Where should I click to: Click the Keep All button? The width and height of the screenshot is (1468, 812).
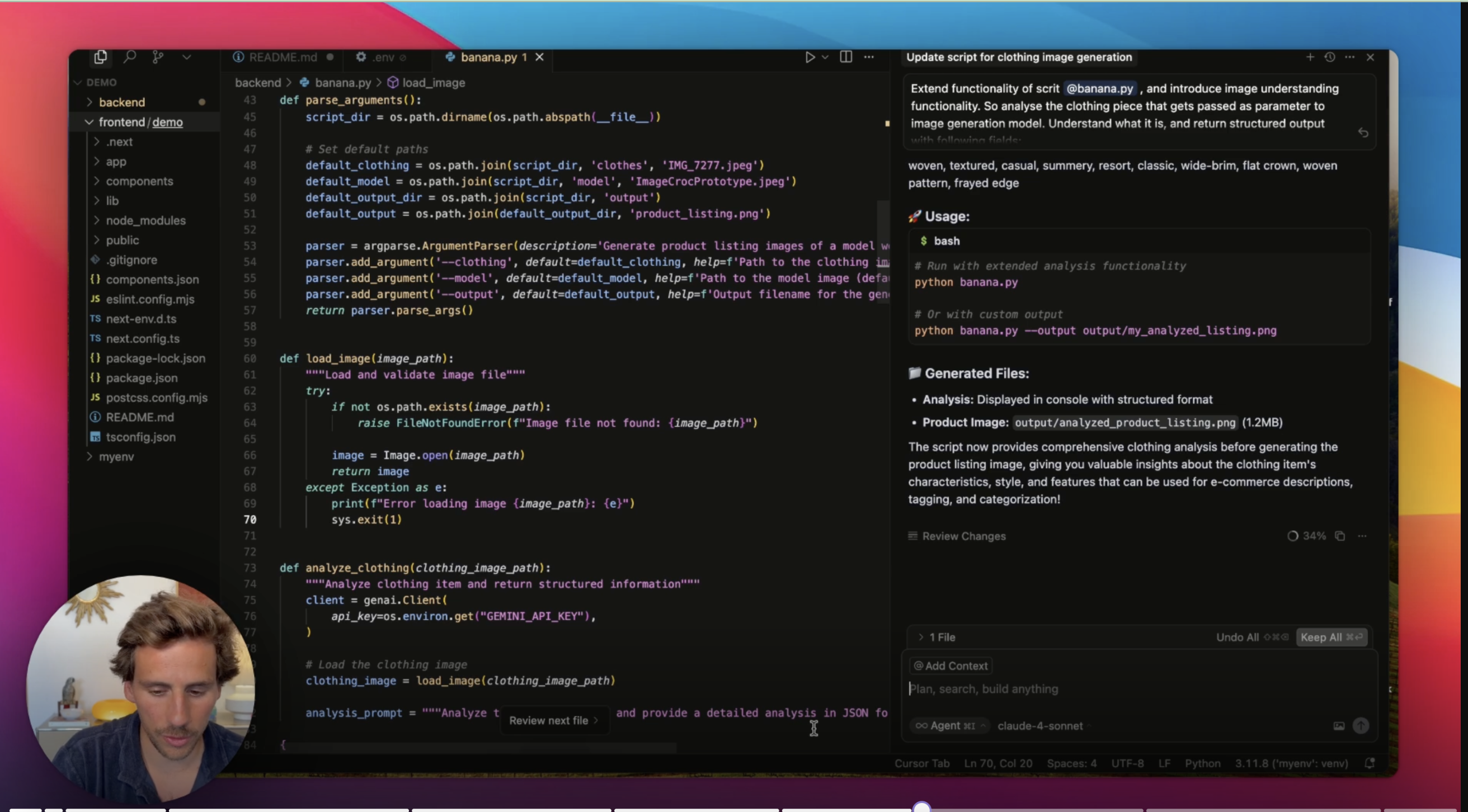point(1332,637)
